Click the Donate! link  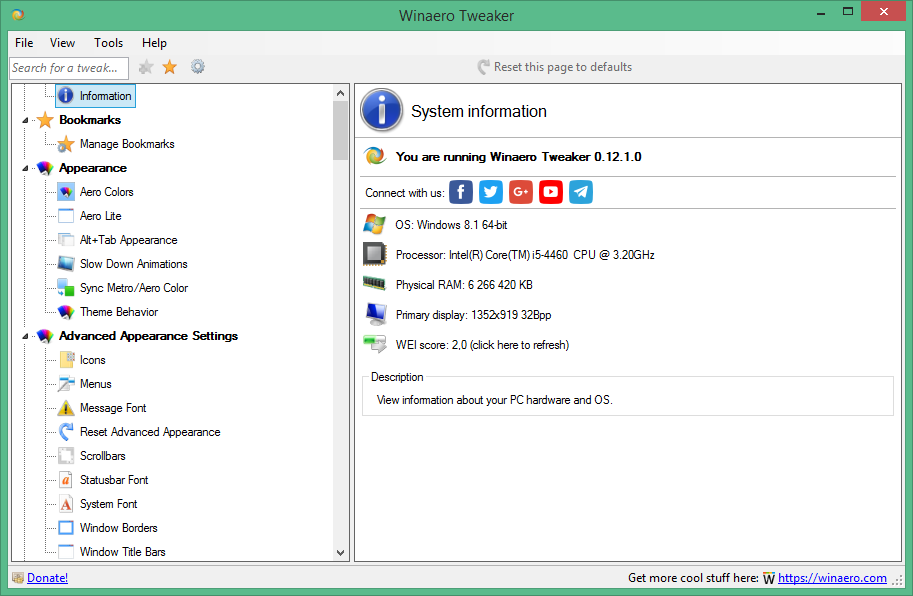click(47, 578)
